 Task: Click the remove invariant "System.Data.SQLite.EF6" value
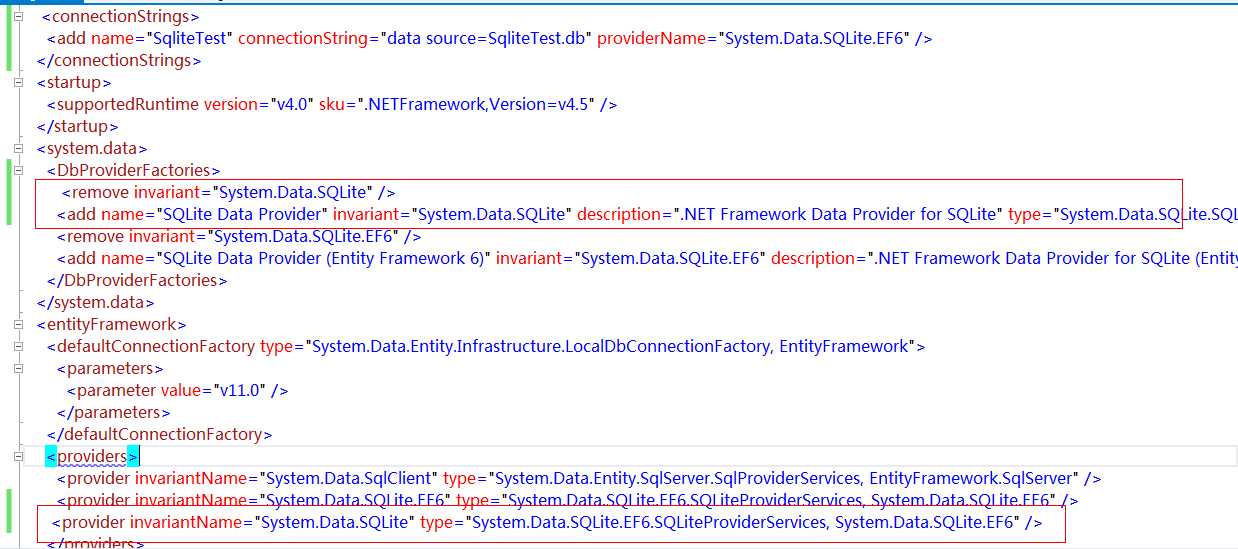coord(306,236)
